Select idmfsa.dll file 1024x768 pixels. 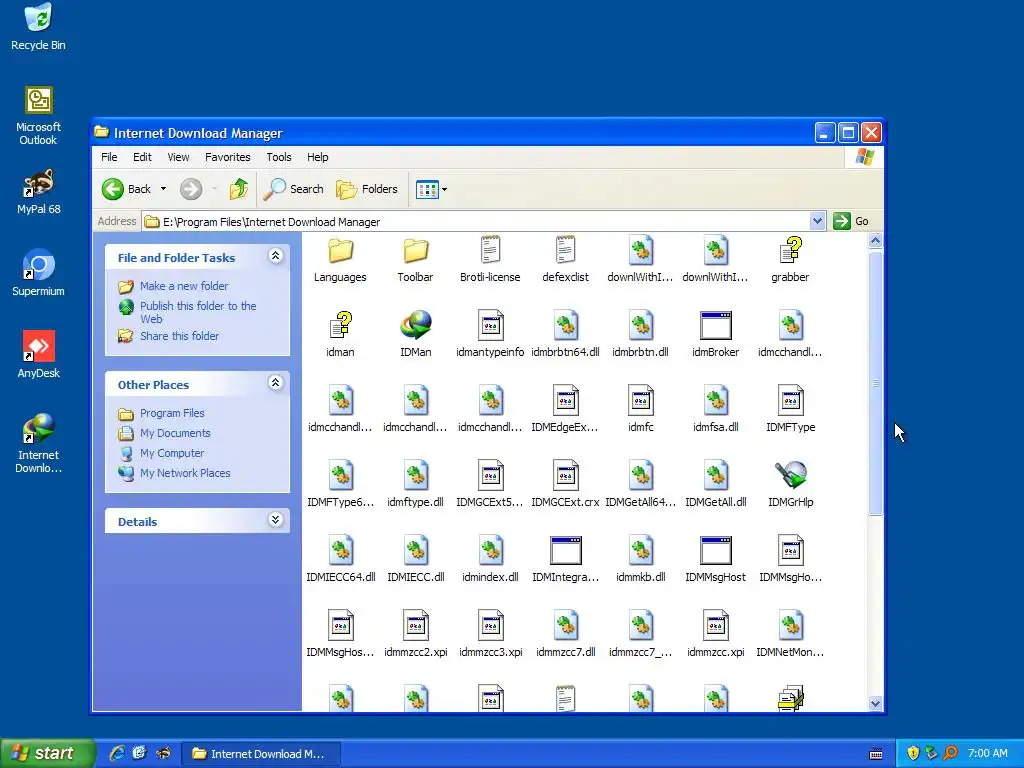[x=716, y=410]
